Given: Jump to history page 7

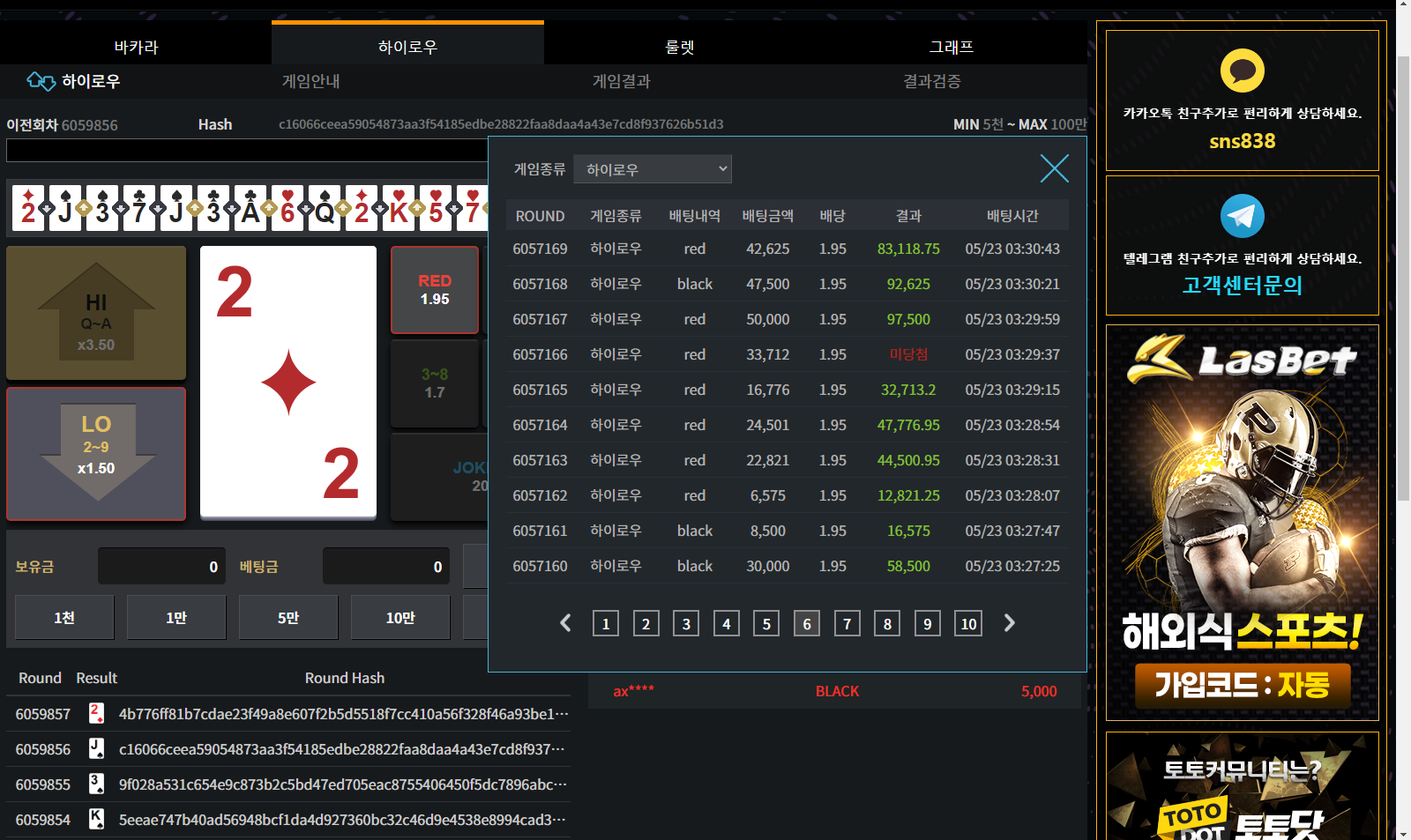Looking at the screenshot, I should pos(847,624).
